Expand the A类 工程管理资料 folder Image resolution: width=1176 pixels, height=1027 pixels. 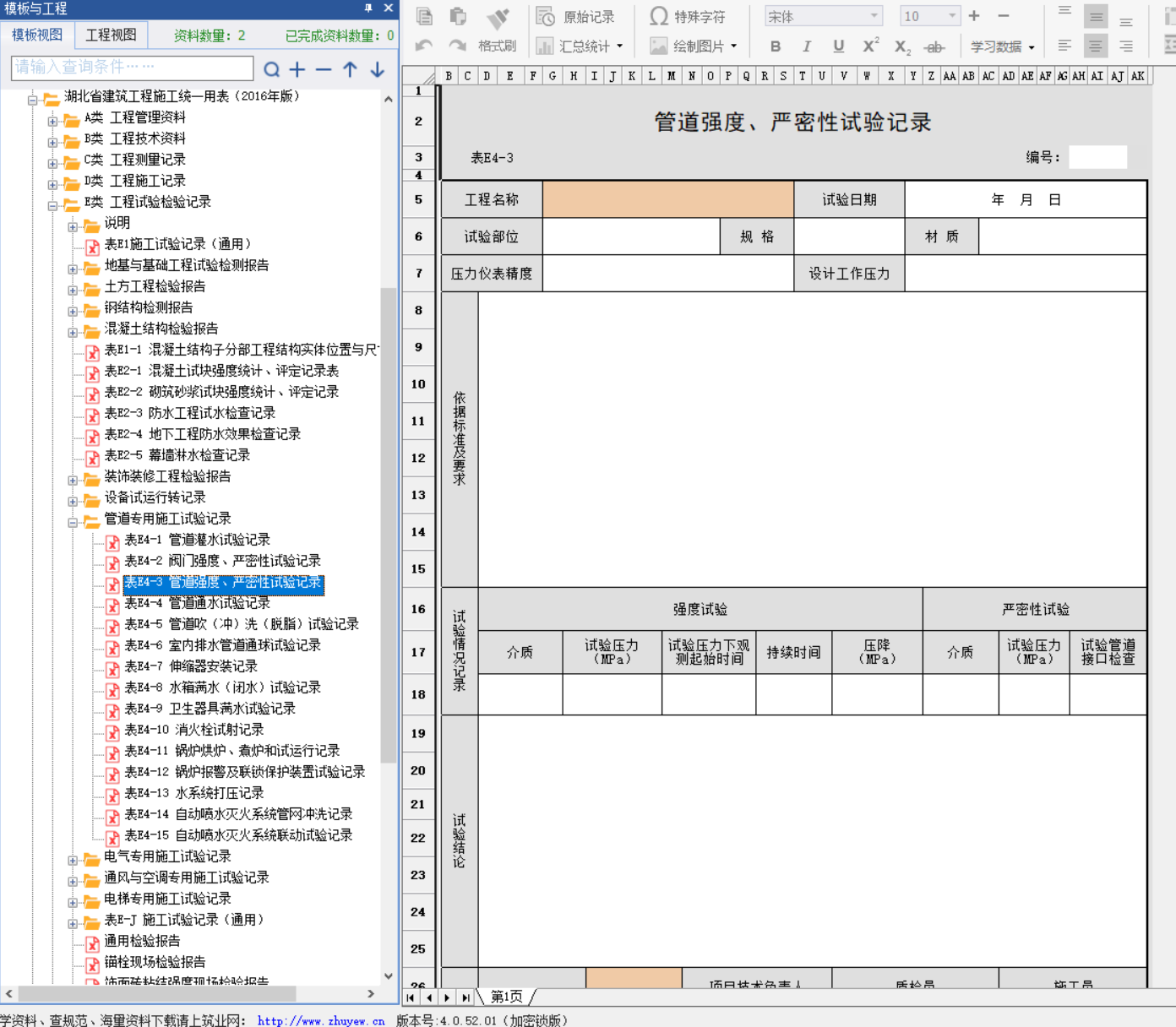click(x=52, y=122)
